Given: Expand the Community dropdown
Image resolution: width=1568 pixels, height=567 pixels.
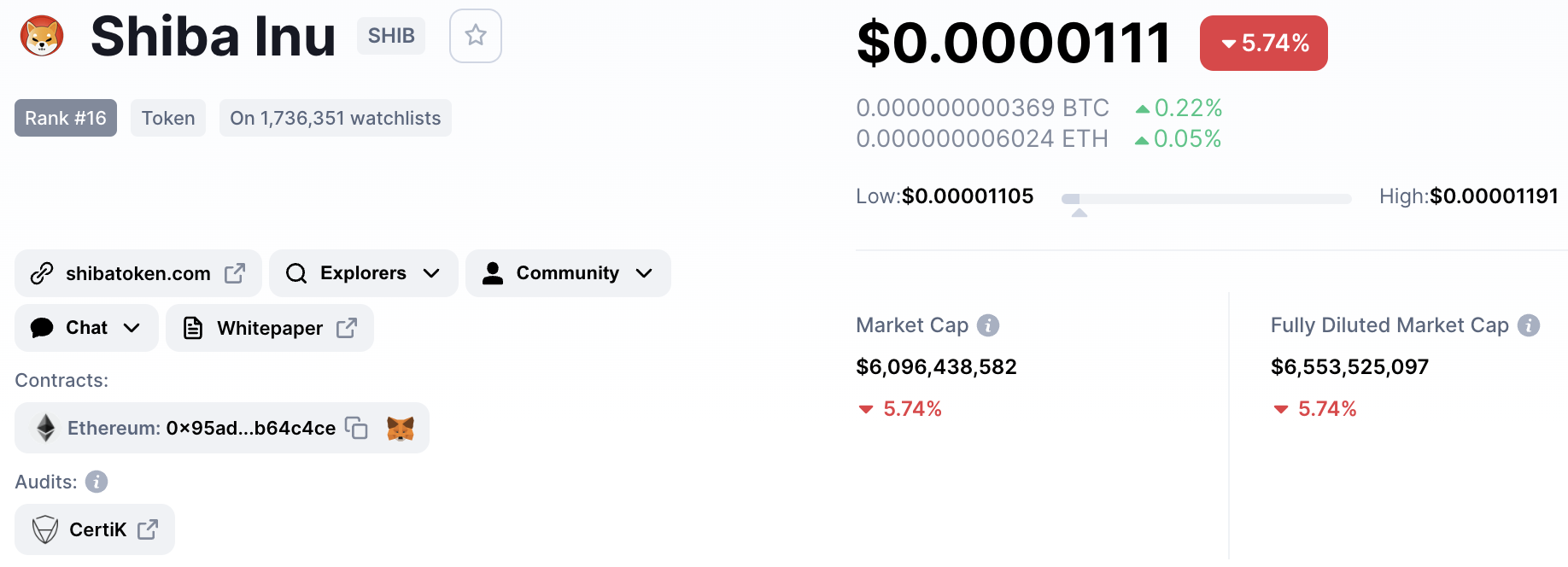Looking at the screenshot, I should (x=568, y=273).
